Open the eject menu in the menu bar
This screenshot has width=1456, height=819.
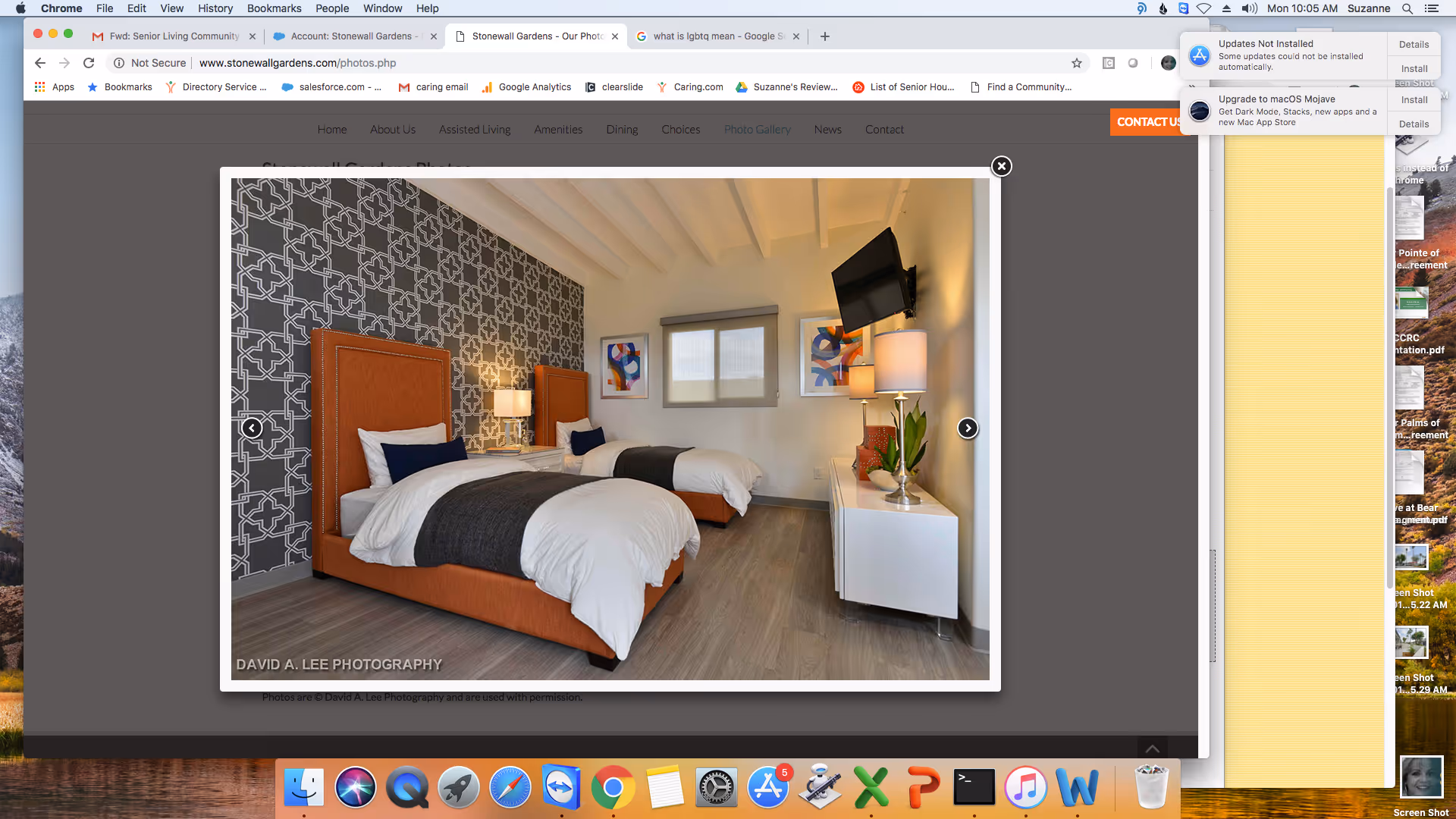(x=1227, y=8)
